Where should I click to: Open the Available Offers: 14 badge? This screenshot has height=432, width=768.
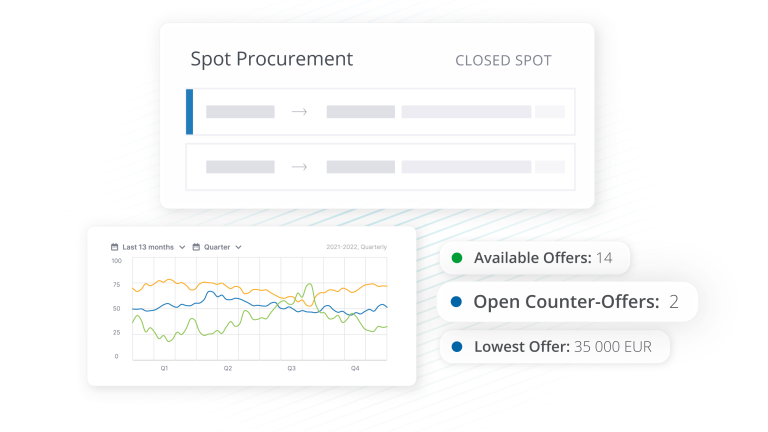pos(535,258)
